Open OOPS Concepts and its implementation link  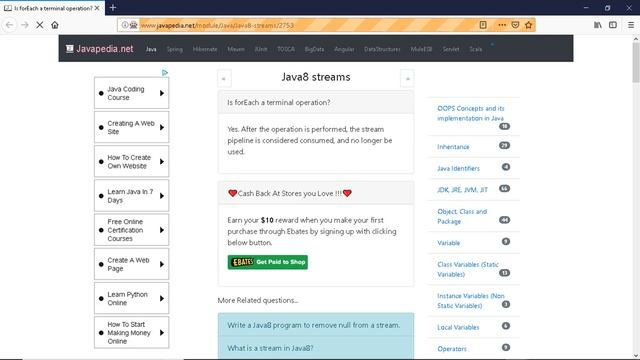tap(471, 113)
